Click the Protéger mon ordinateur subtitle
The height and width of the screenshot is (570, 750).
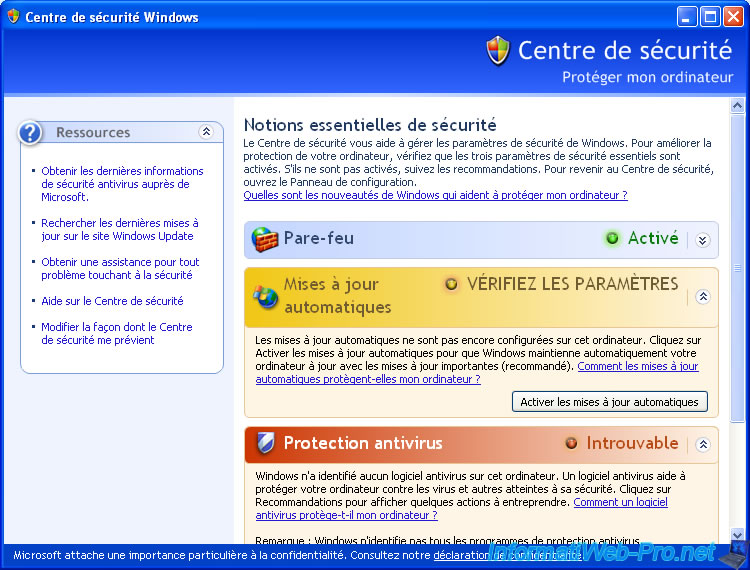648,77
